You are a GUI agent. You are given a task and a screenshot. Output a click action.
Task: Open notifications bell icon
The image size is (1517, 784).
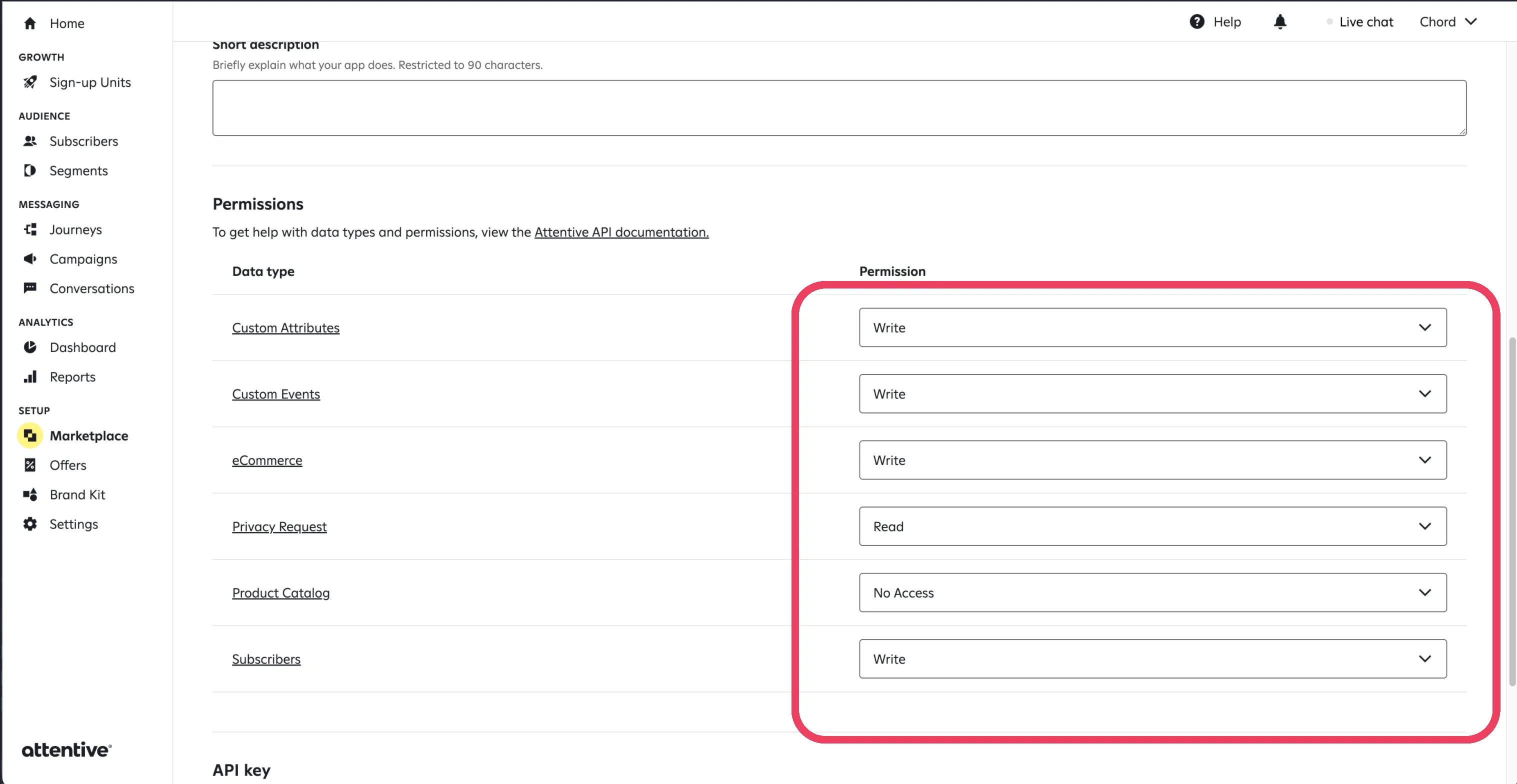(x=1279, y=22)
